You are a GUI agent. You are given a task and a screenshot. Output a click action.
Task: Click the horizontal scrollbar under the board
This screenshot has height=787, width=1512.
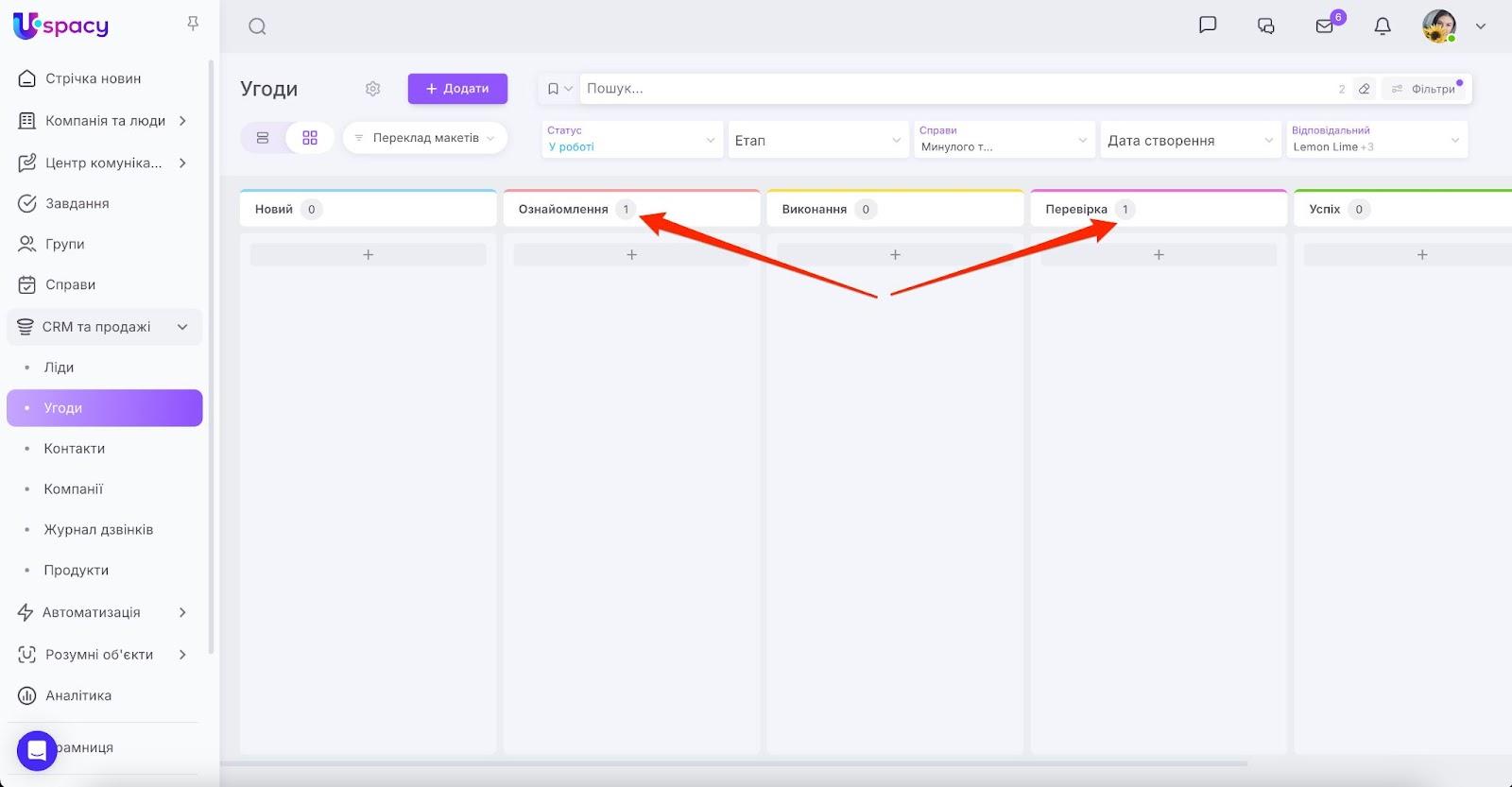[x=734, y=763]
